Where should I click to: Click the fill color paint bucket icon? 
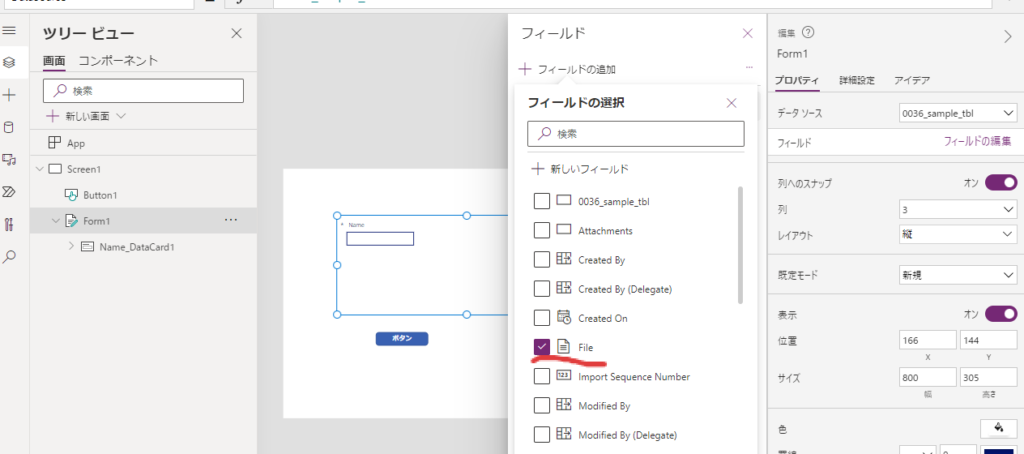(998, 428)
